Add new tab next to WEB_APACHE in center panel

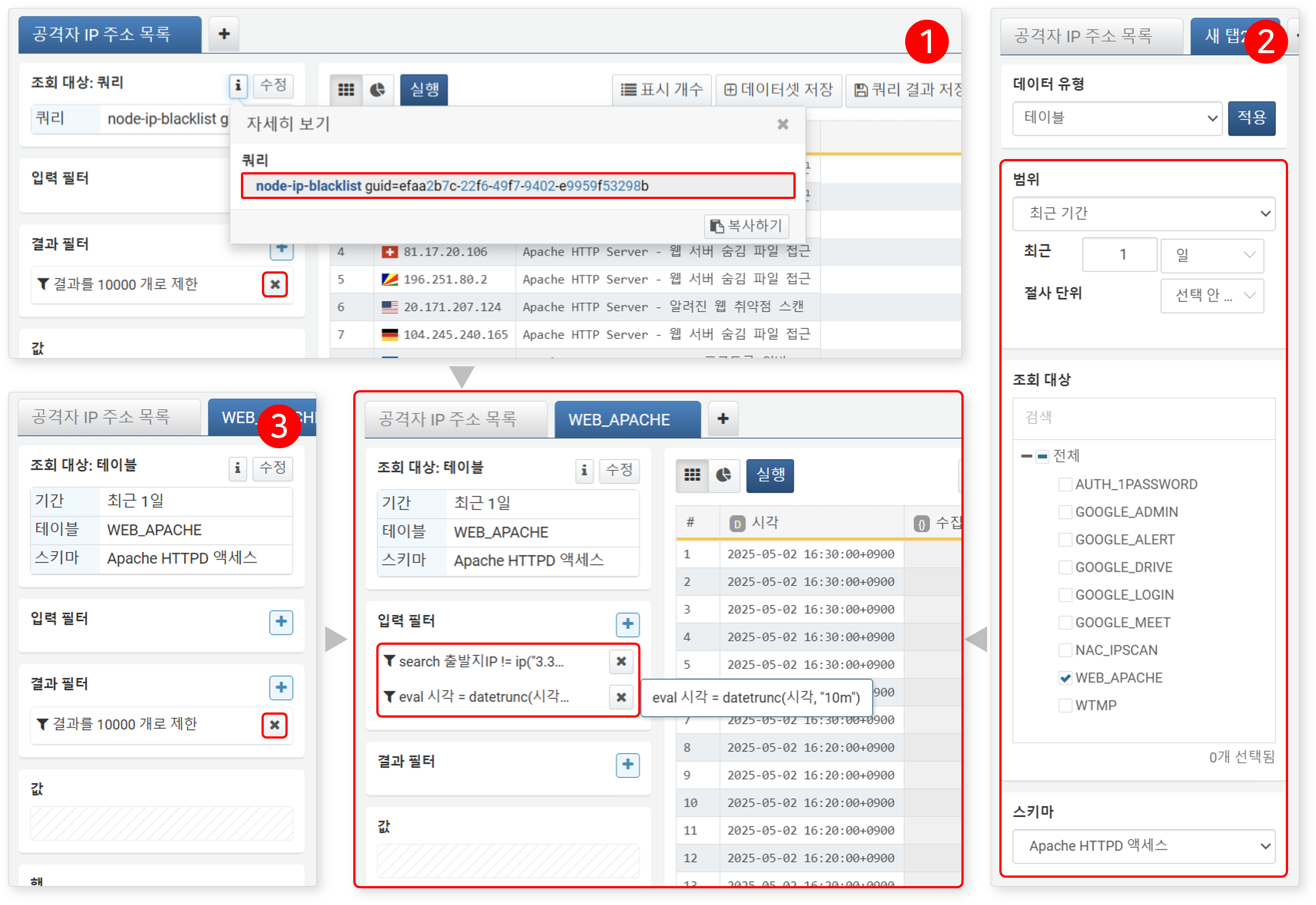[723, 419]
